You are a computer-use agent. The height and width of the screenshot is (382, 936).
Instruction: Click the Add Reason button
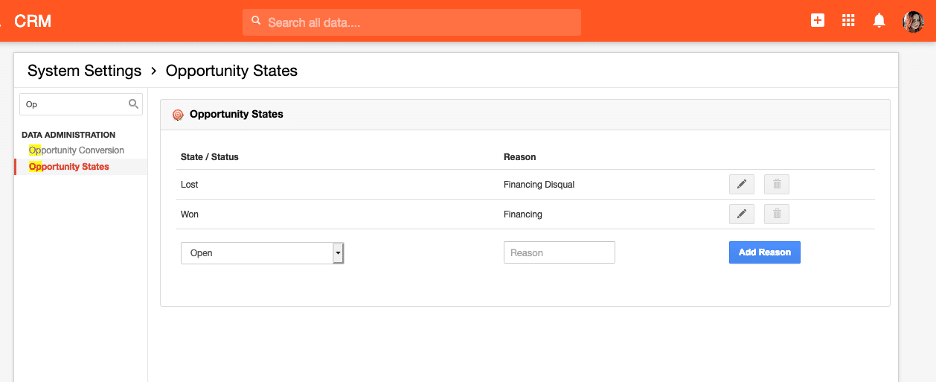765,252
